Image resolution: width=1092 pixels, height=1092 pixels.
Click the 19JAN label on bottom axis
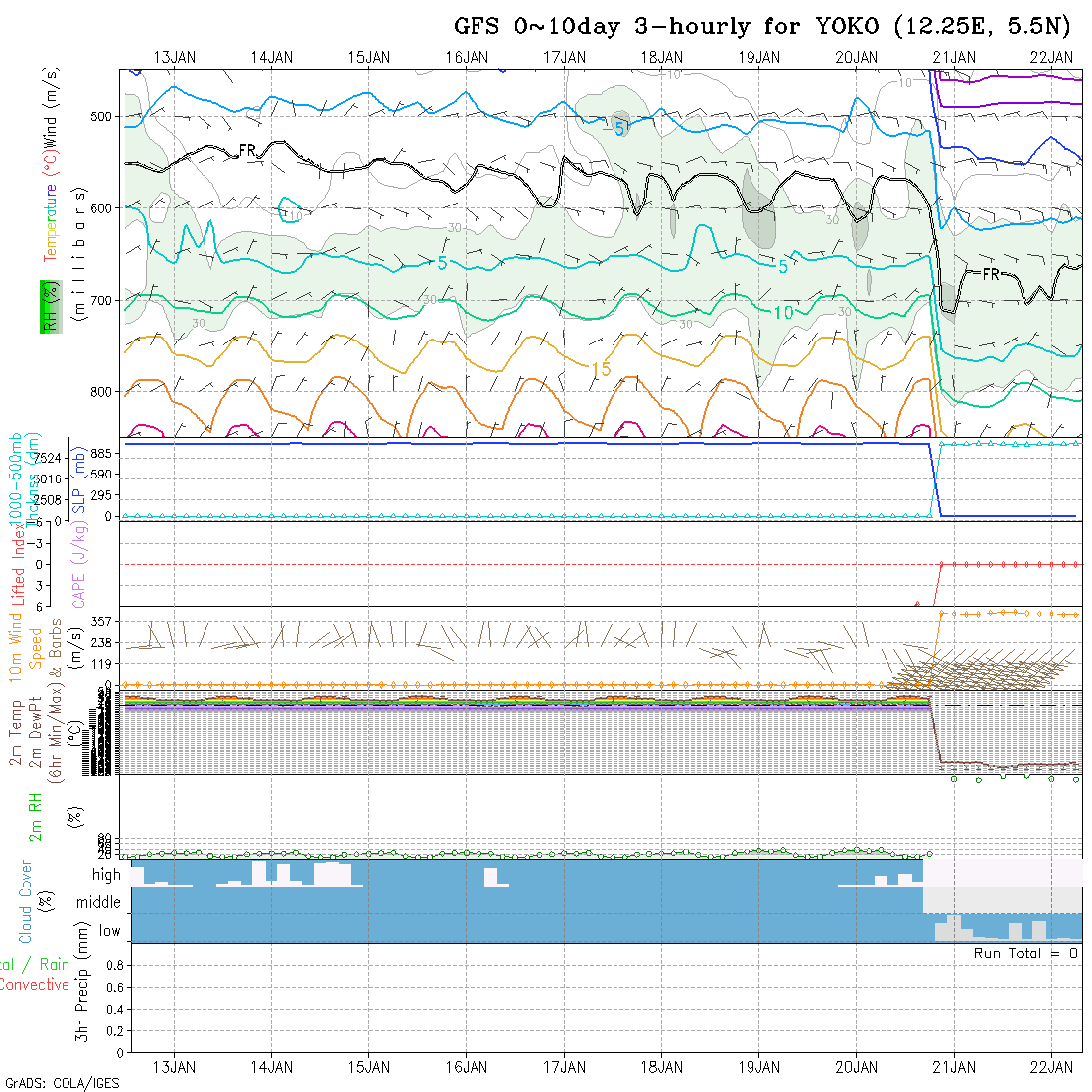pos(759,1067)
